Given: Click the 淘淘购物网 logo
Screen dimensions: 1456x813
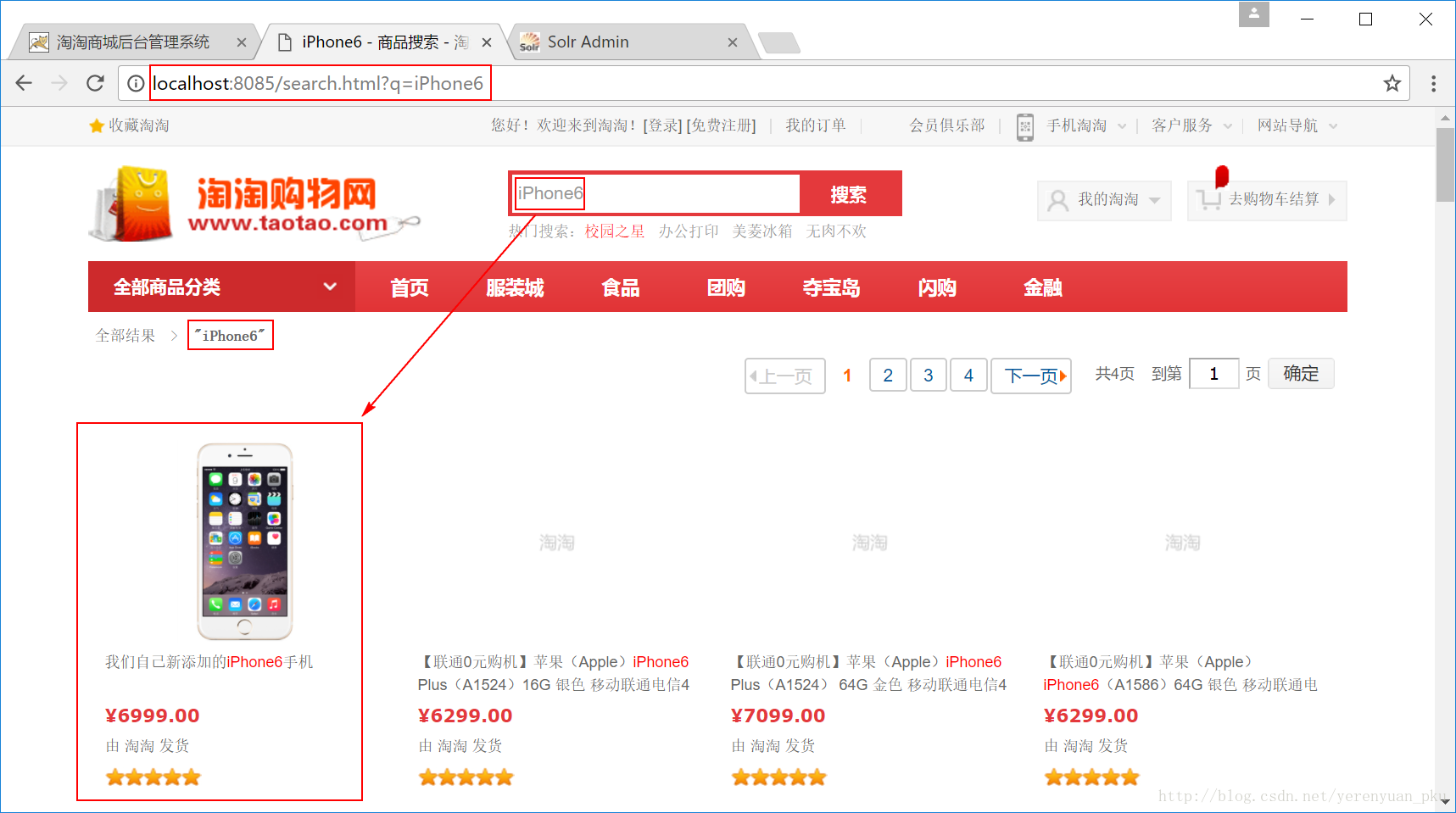Looking at the screenshot, I should 254,203.
